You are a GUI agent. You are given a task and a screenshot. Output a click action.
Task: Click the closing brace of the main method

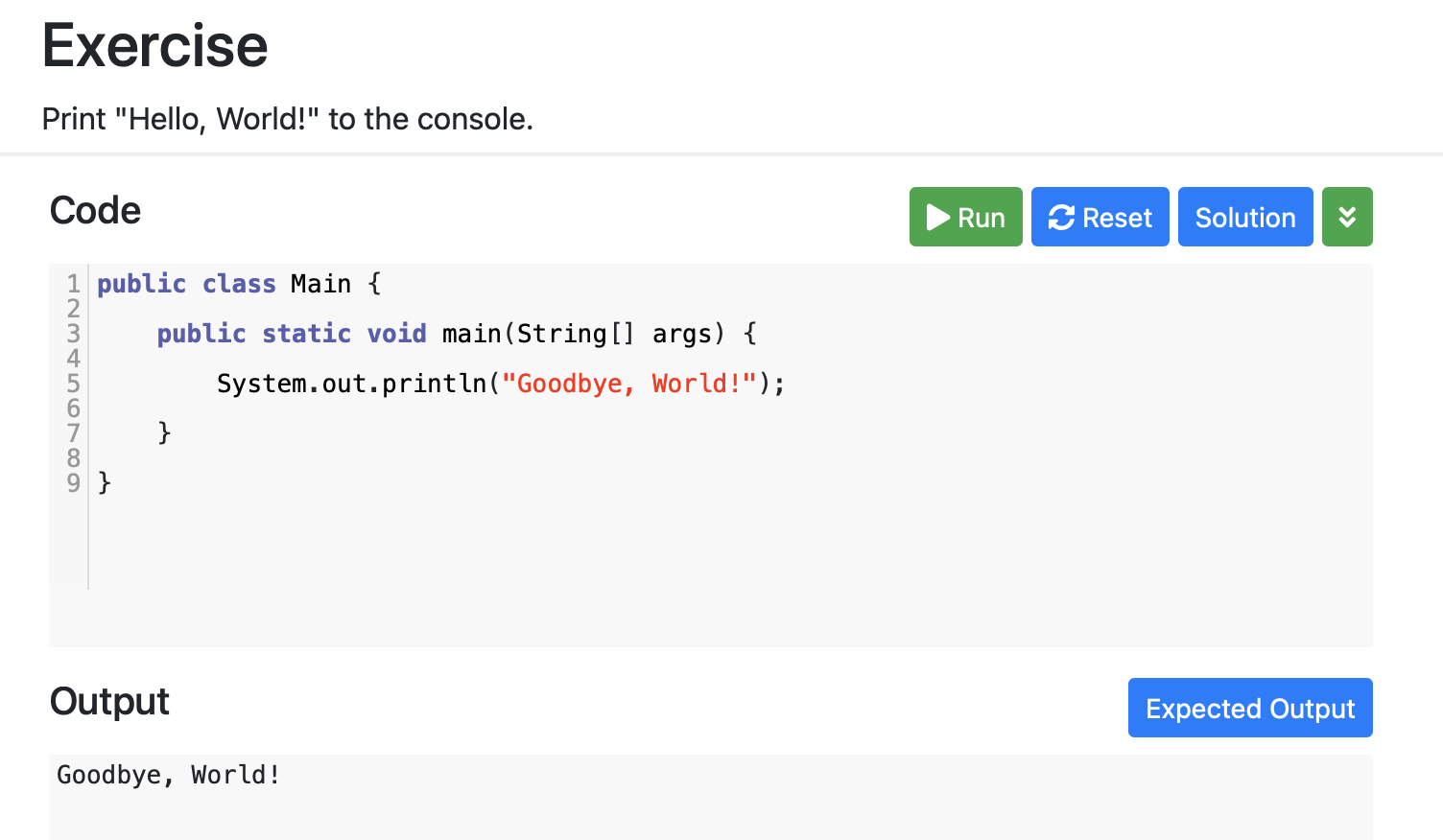(164, 432)
